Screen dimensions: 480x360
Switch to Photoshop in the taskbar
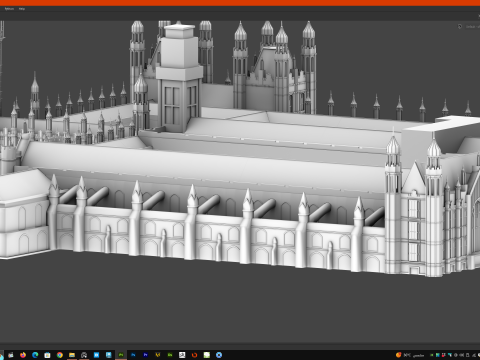(x=133, y=355)
